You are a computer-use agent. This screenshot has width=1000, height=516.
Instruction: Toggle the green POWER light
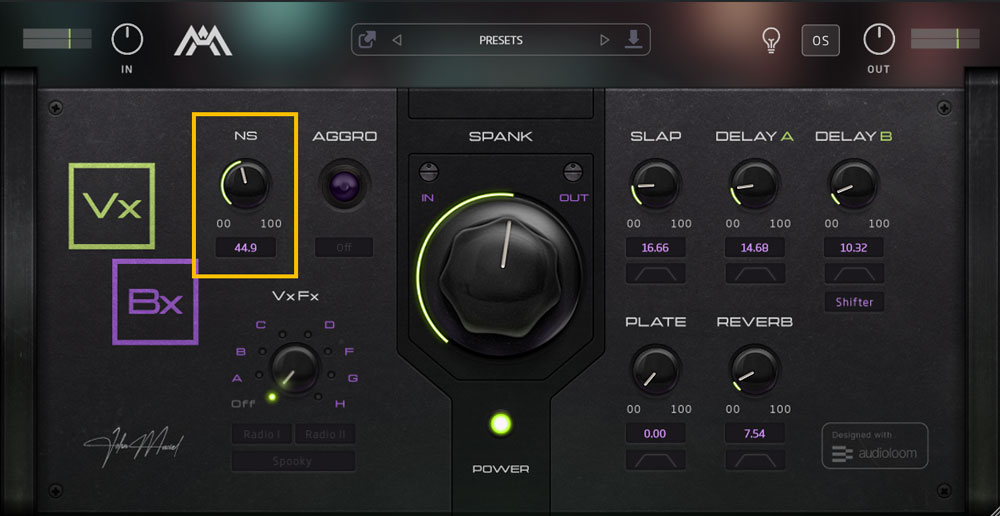(501, 424)
